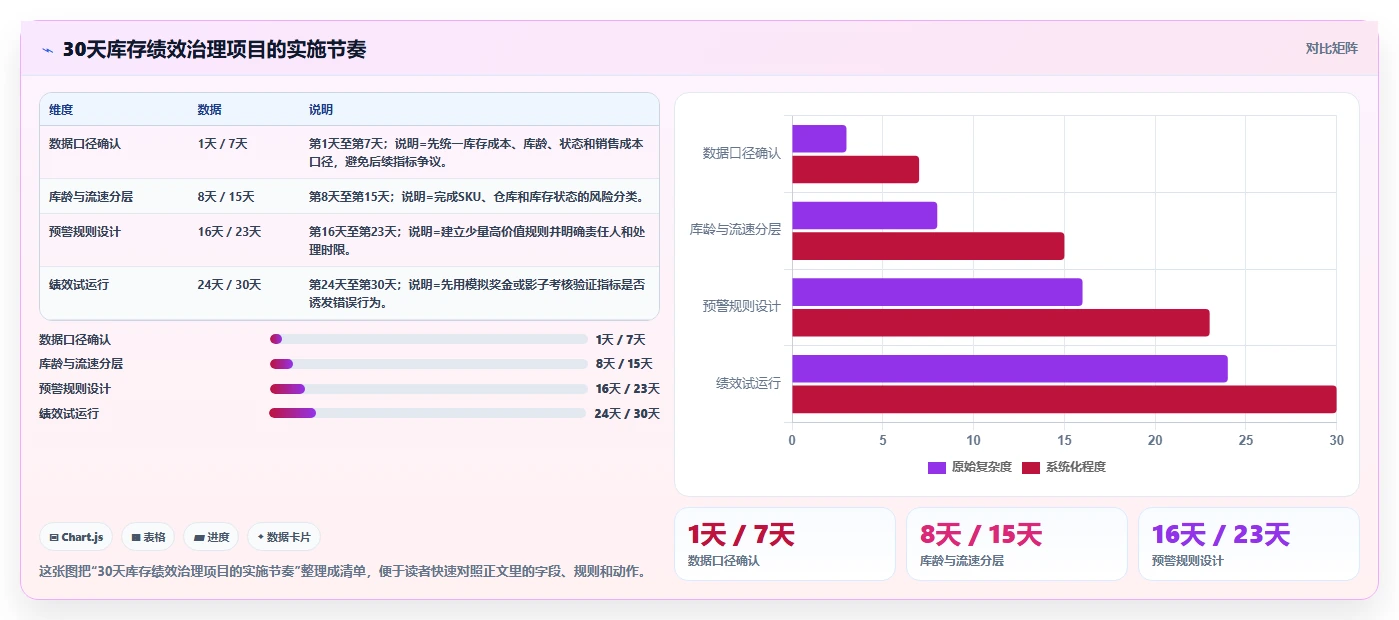1399x620 pixels.
Task: Click table value 24天 / 30天
Action: click(229, 285)
